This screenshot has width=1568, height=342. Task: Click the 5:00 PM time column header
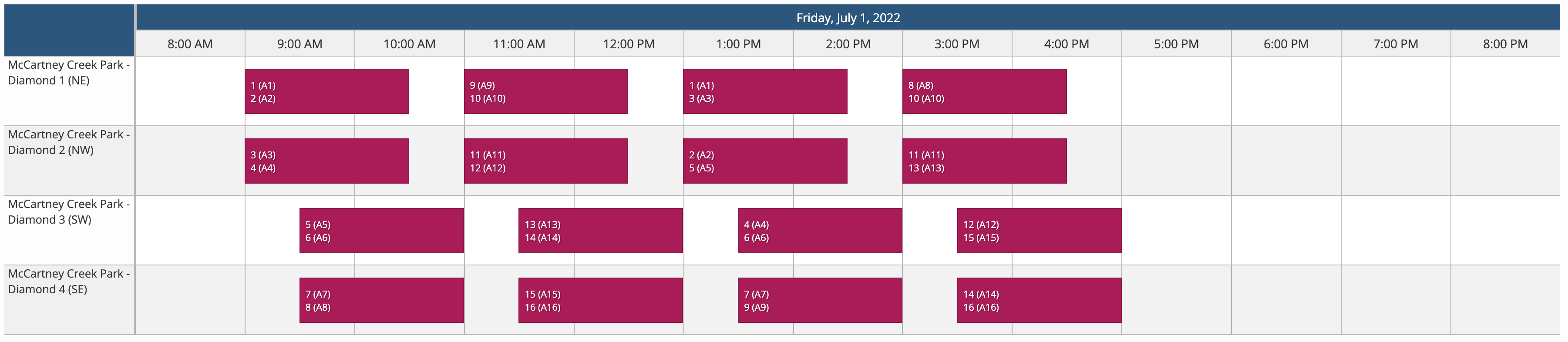1176,44
